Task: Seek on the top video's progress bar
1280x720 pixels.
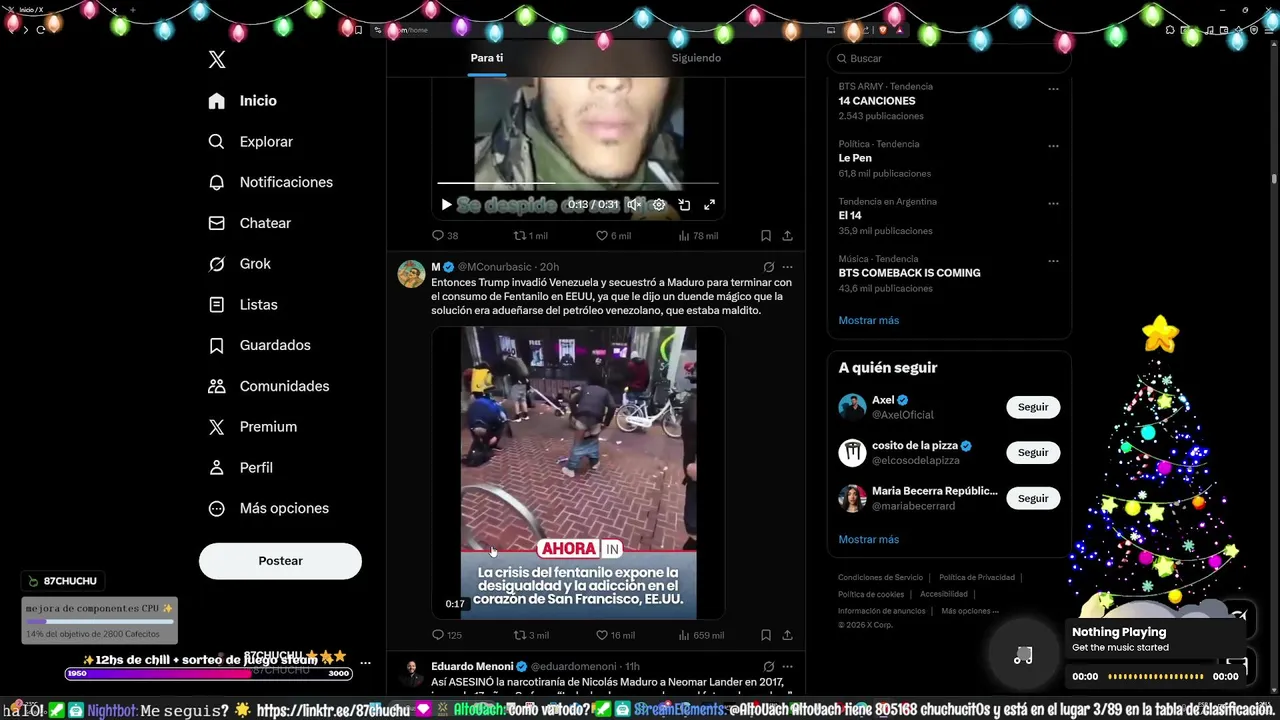Action: (x=577, y=183)
